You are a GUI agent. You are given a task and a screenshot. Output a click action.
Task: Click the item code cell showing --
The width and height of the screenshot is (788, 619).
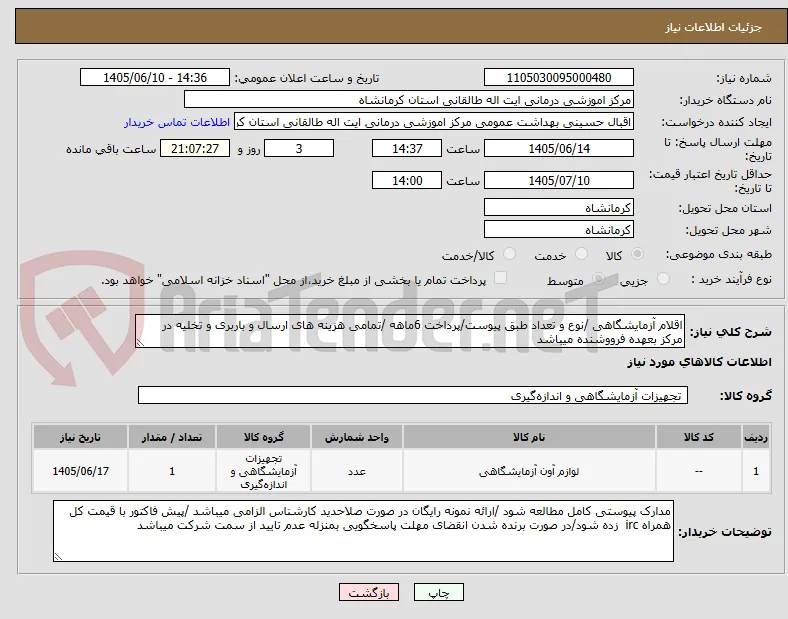(699, 471)
